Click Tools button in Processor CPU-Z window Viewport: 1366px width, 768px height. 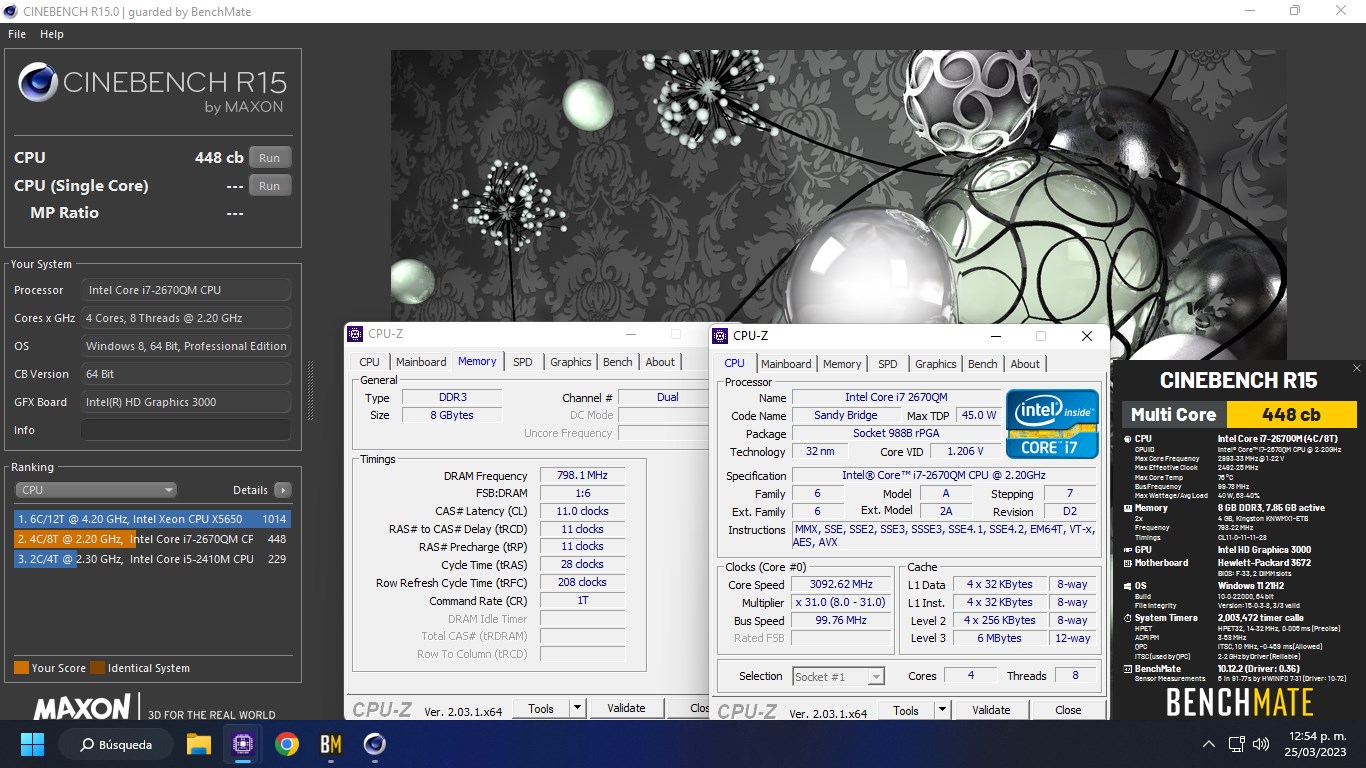(x=906, y=710)
